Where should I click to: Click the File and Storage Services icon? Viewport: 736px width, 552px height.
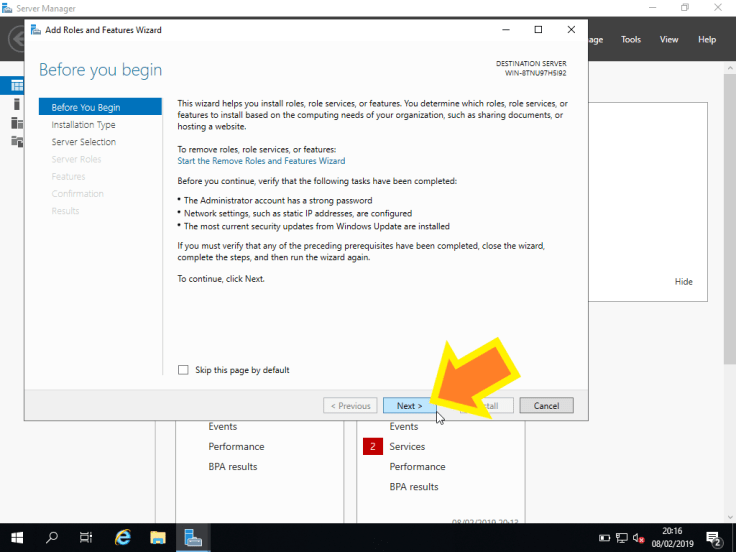coord(17,142)
